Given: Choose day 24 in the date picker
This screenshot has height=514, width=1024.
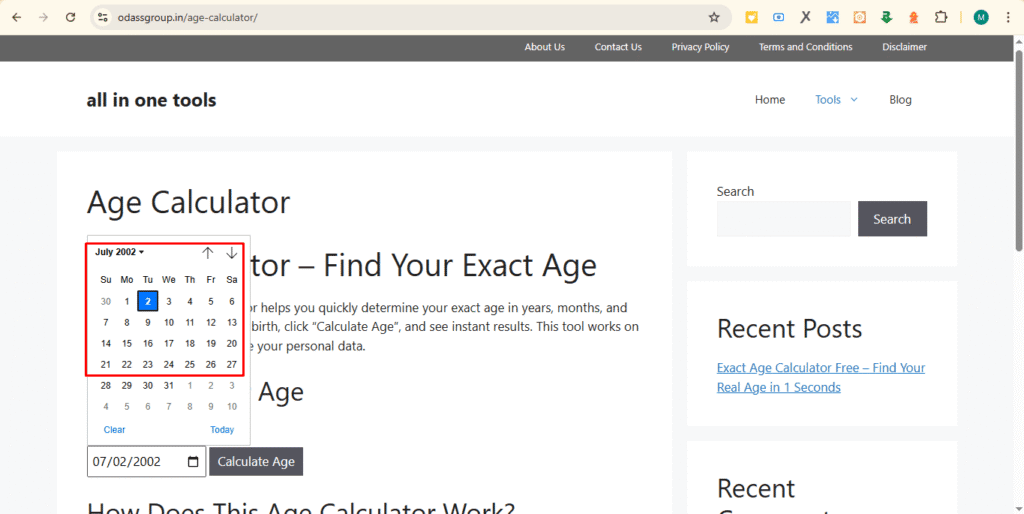Looking at the screenshot, I should 168,364.
